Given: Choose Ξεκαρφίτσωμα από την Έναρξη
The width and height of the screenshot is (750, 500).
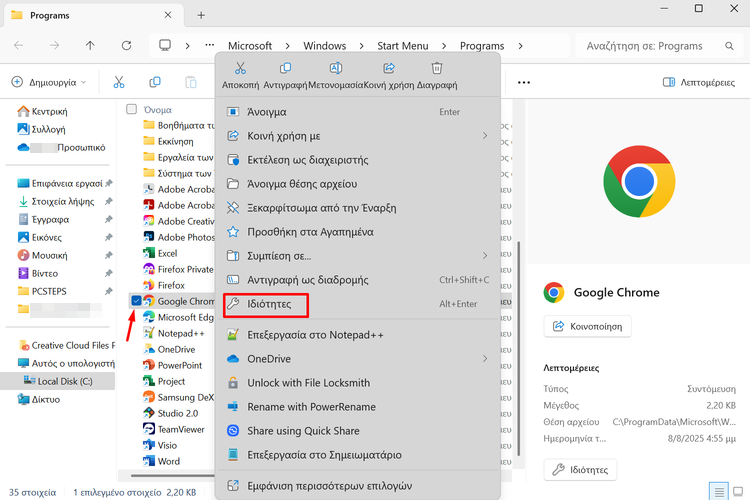Looking at the screenshot, I should pyautogui.click(x=358, y=208).
